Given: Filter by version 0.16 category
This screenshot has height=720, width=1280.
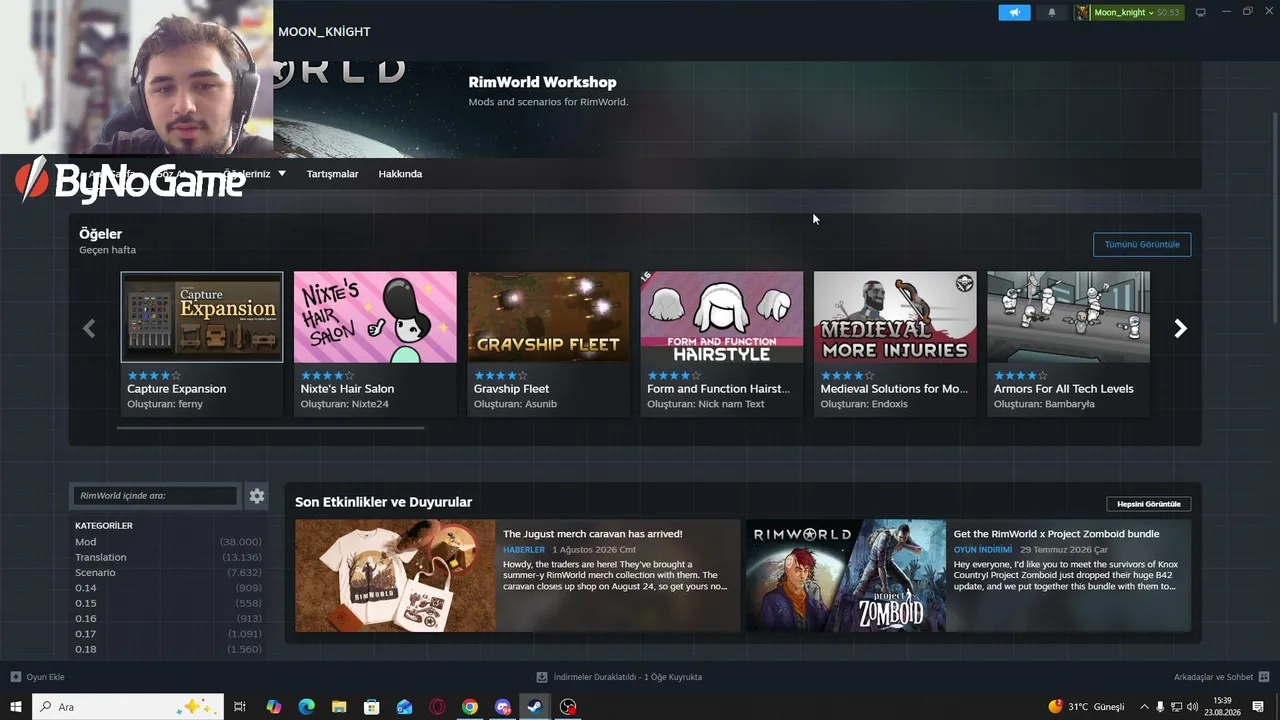Looking at the screenshot, I should [x=86, y=619].
